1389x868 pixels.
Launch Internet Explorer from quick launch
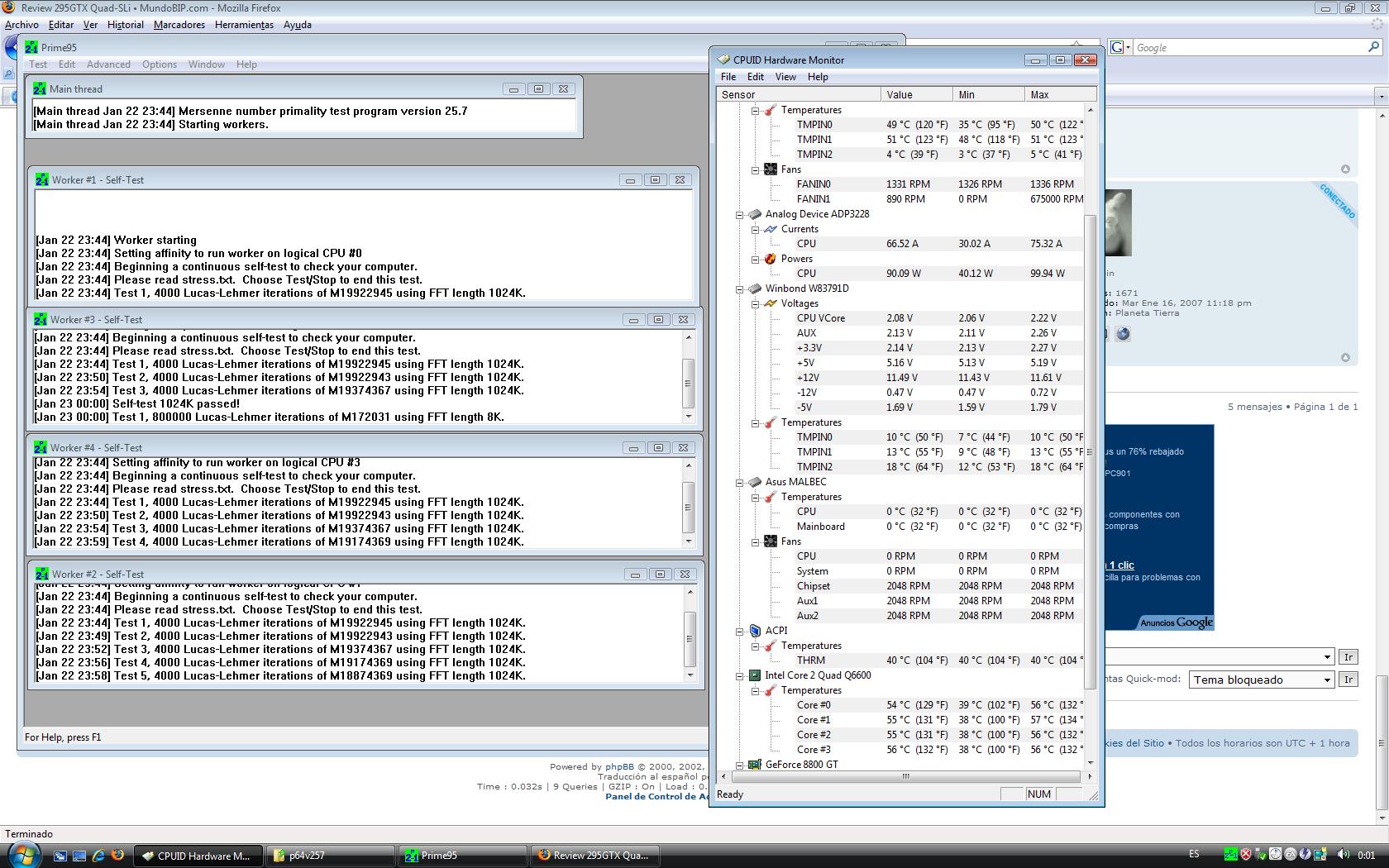click(x=98, y=856)
